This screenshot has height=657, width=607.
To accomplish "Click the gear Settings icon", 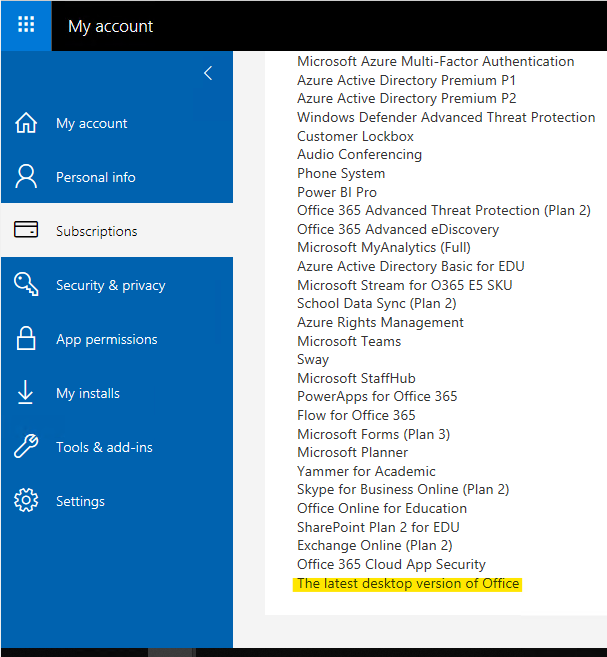I will click(x=26, y=501).
